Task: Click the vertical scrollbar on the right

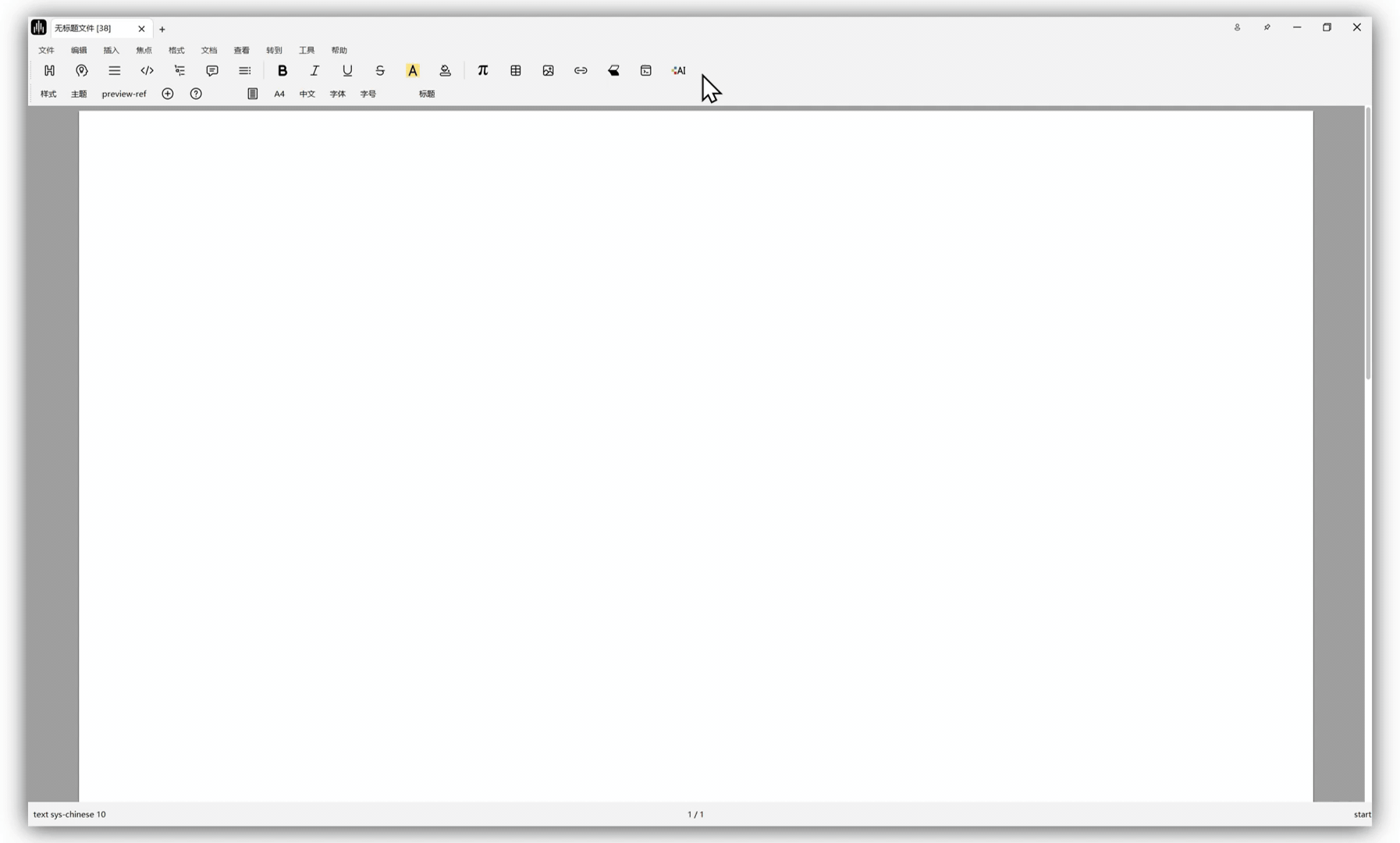Action: 1367,244
